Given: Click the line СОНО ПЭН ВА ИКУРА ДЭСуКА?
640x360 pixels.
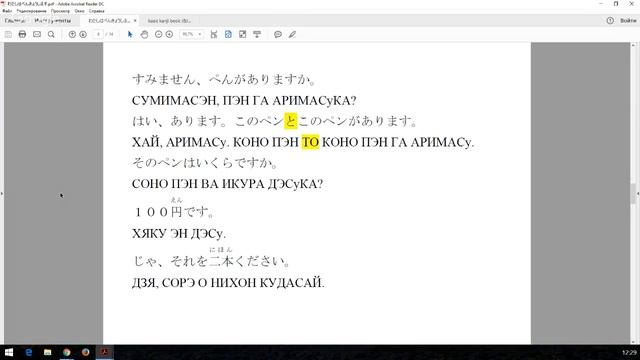Looking at the screenshot, I should 227,184.
